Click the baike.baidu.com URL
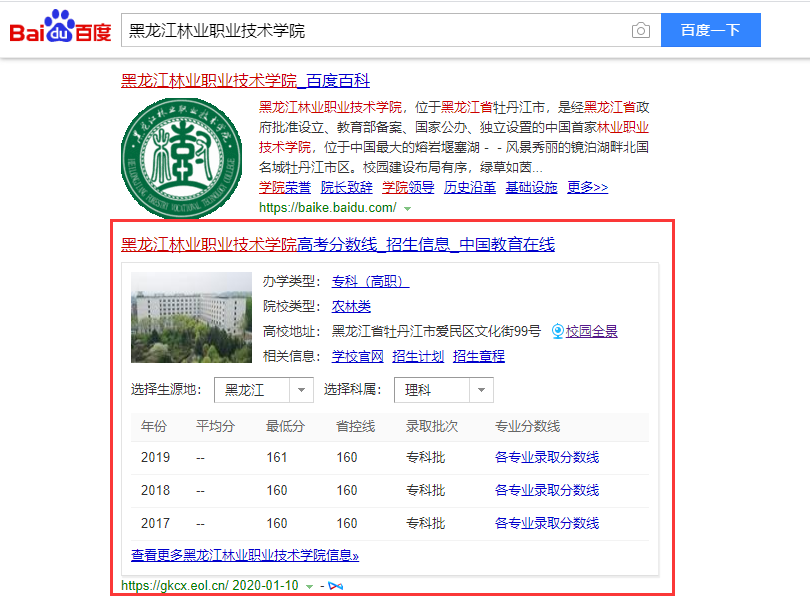The height and width of the screenshot is (605, 810). coord(328,208)
